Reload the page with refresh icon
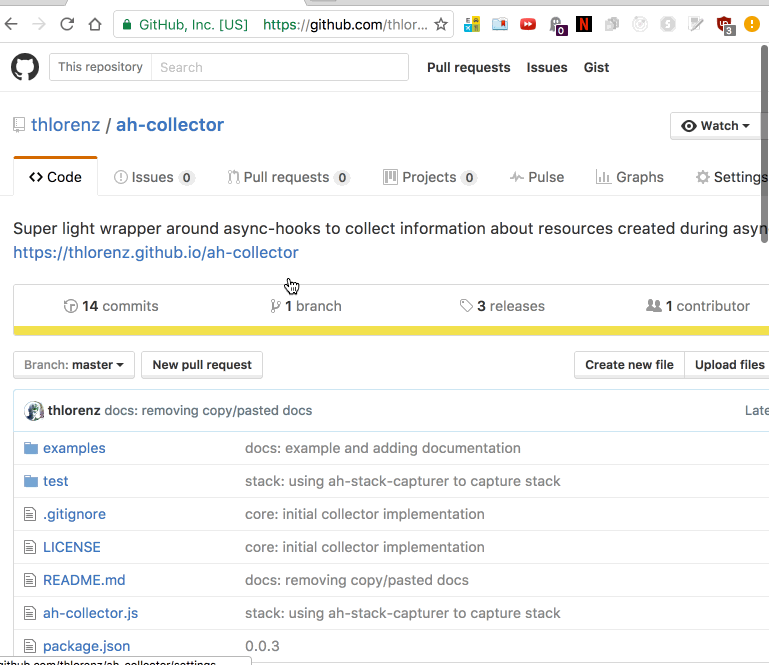 pos(67,24)
